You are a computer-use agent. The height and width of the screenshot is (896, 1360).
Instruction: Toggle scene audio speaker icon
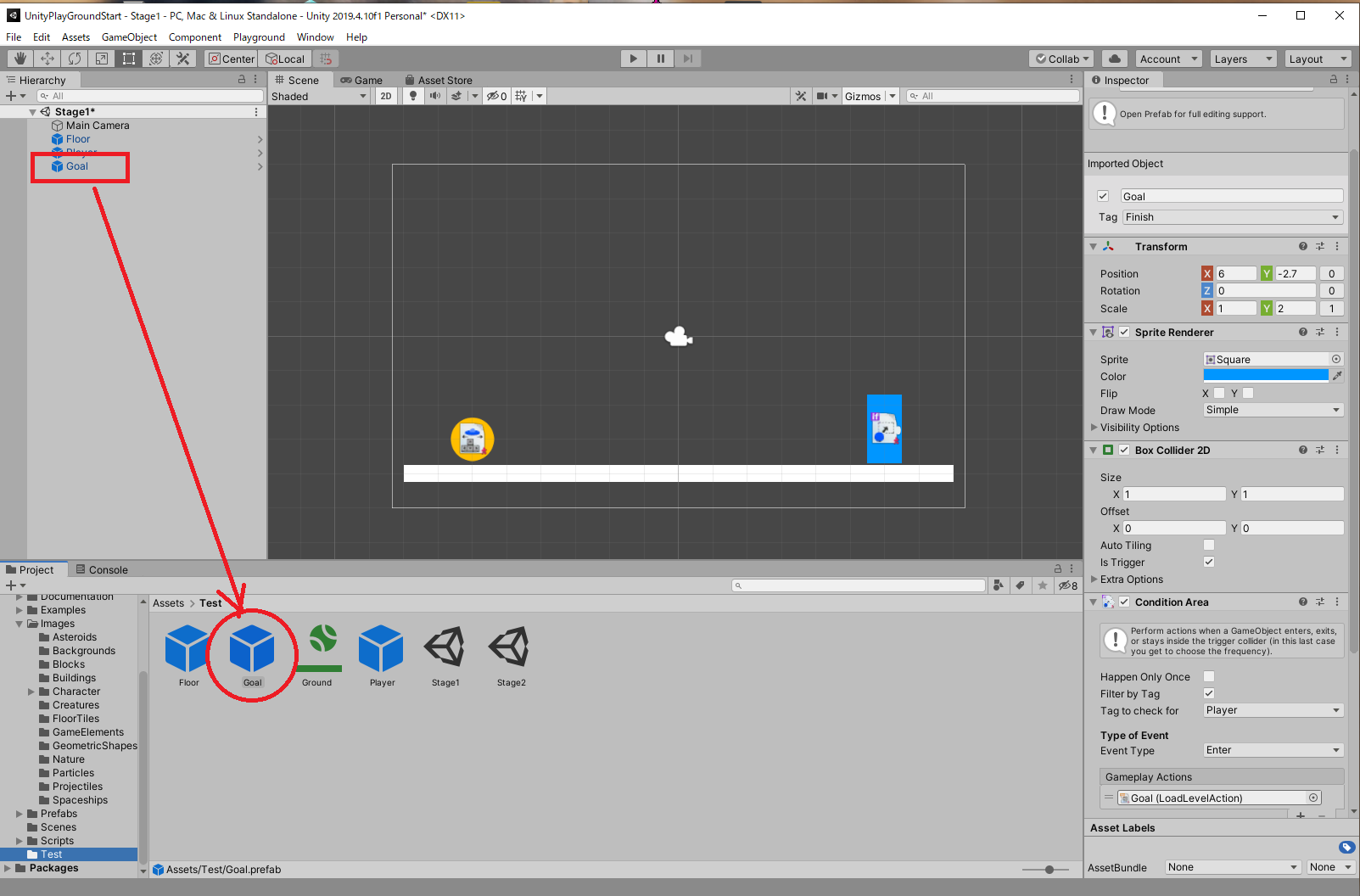(435, 96)
